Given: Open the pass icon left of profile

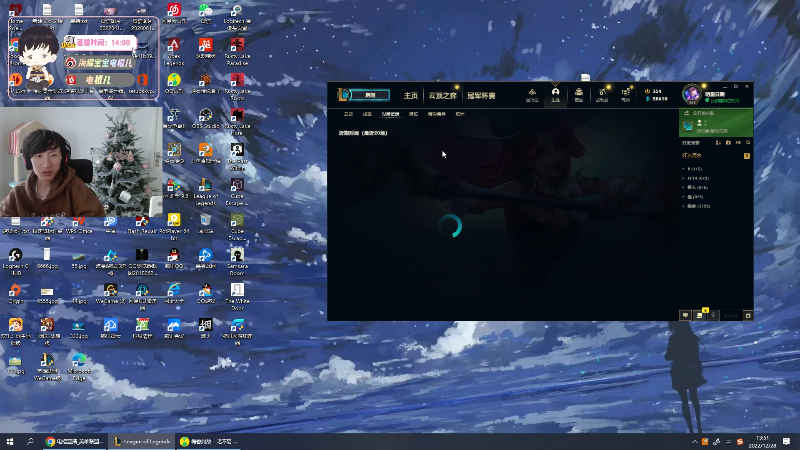Looking at the screenshot, I should click(532, 94).
